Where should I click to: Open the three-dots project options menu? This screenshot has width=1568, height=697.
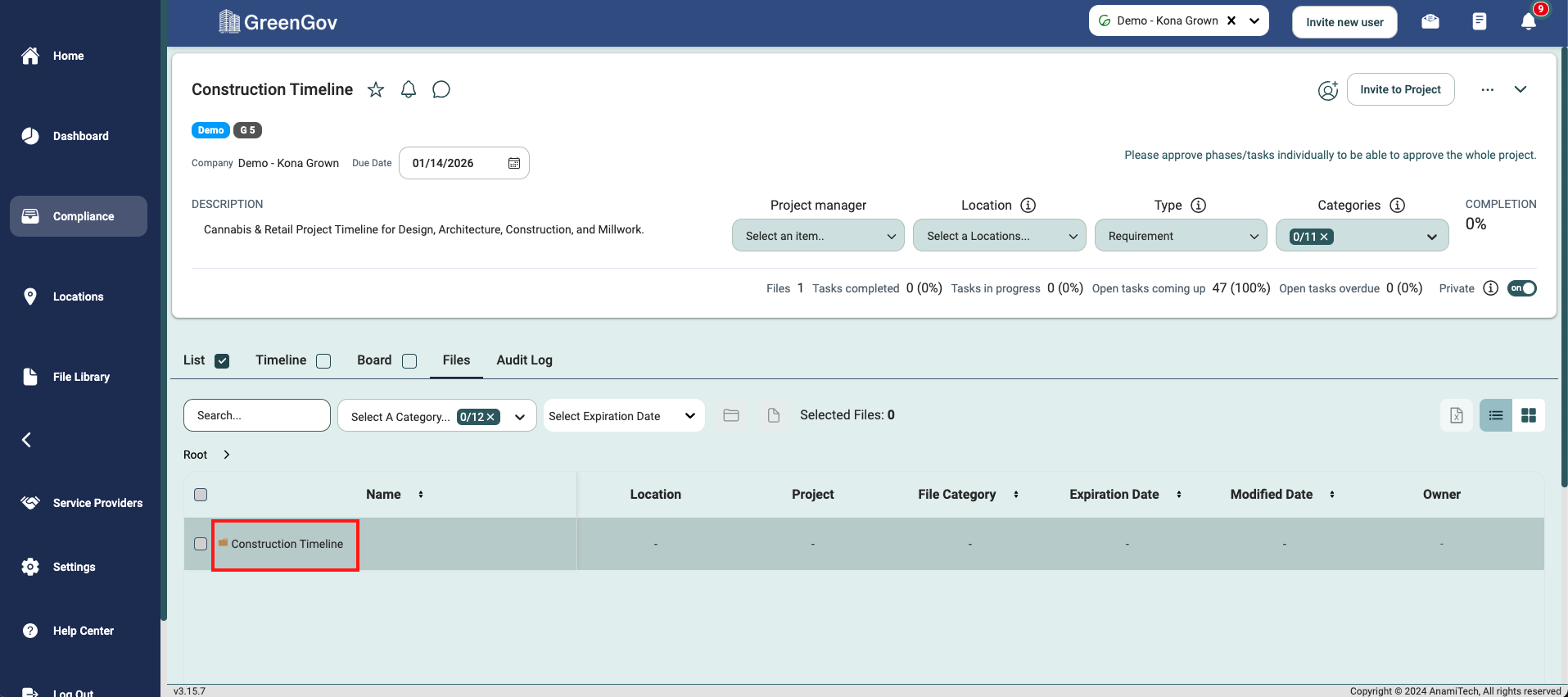click(x=1487, y=89)
